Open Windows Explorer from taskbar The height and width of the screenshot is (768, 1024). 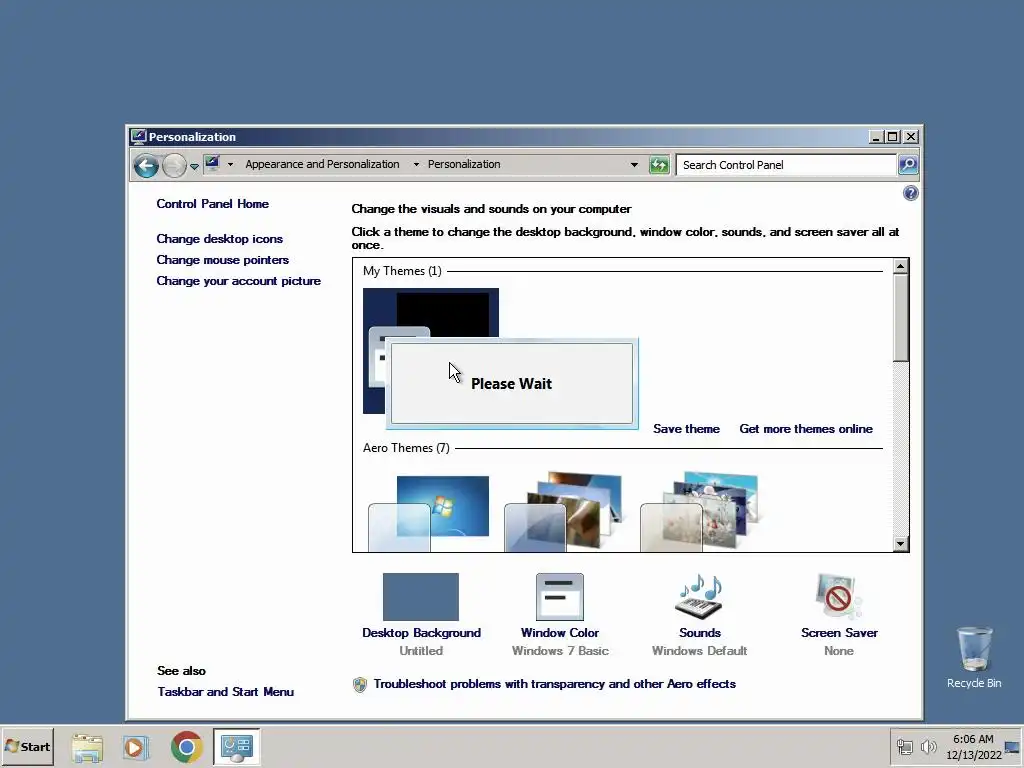(88, 747)
